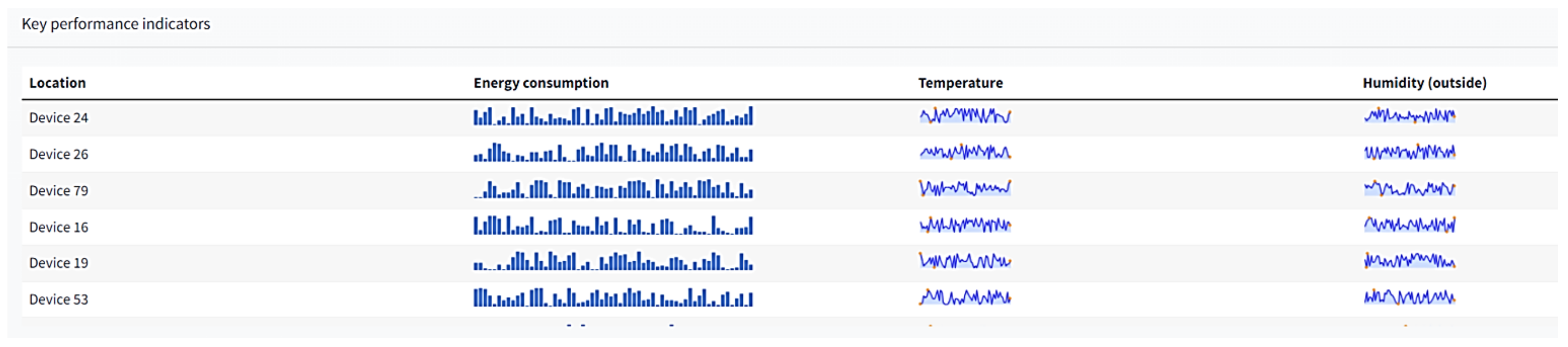Click the Device 53 humidity line chart
The image size is (1568, 347).
[1409, 297]
